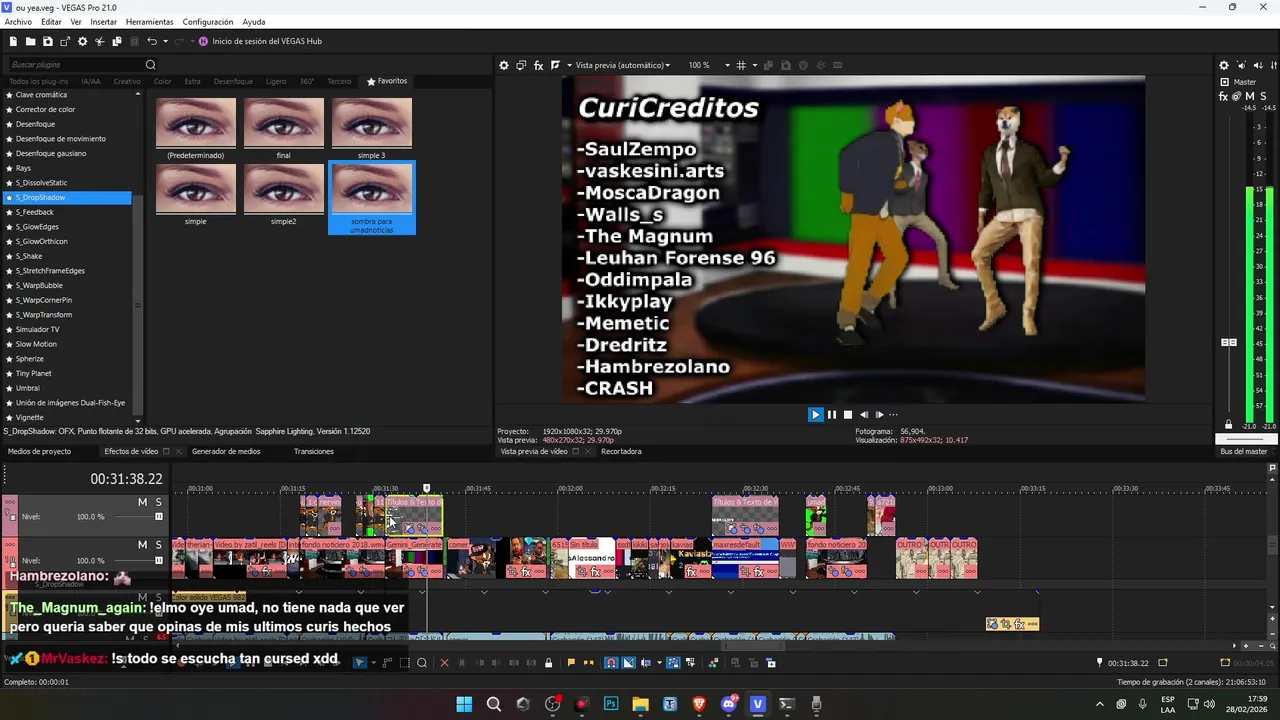Image resolution: width=1280 pixels, height=720 pixels.
Task: Solo the Master bus
Action: (x=1264, y=96)
